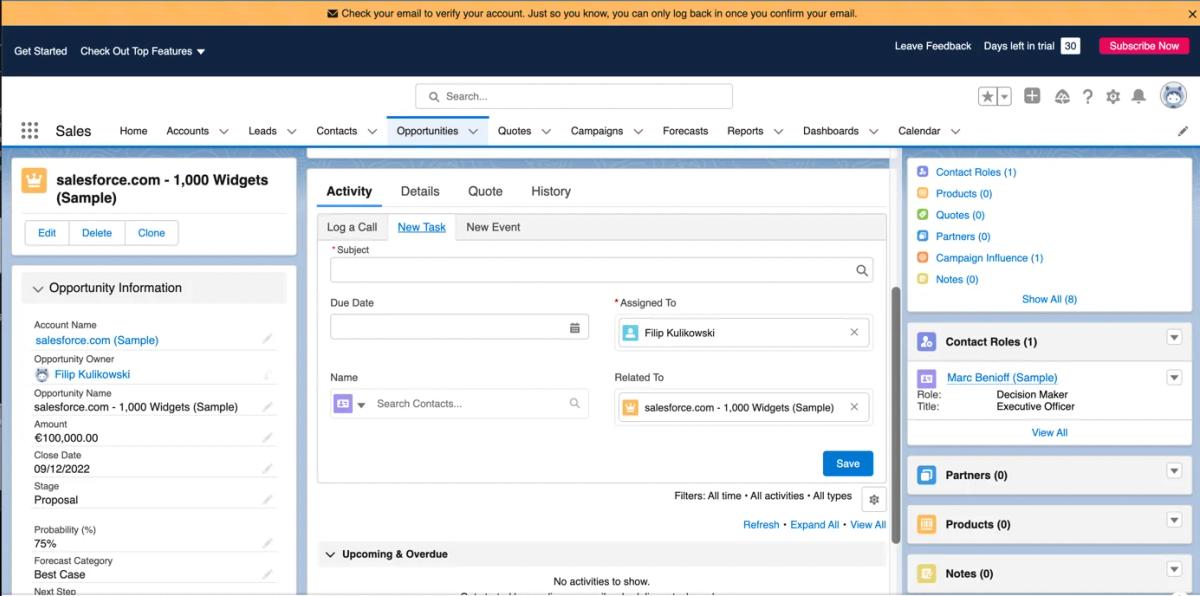Click the Favorites star icon
This screenshot has height=596, width=1200.
987,96
